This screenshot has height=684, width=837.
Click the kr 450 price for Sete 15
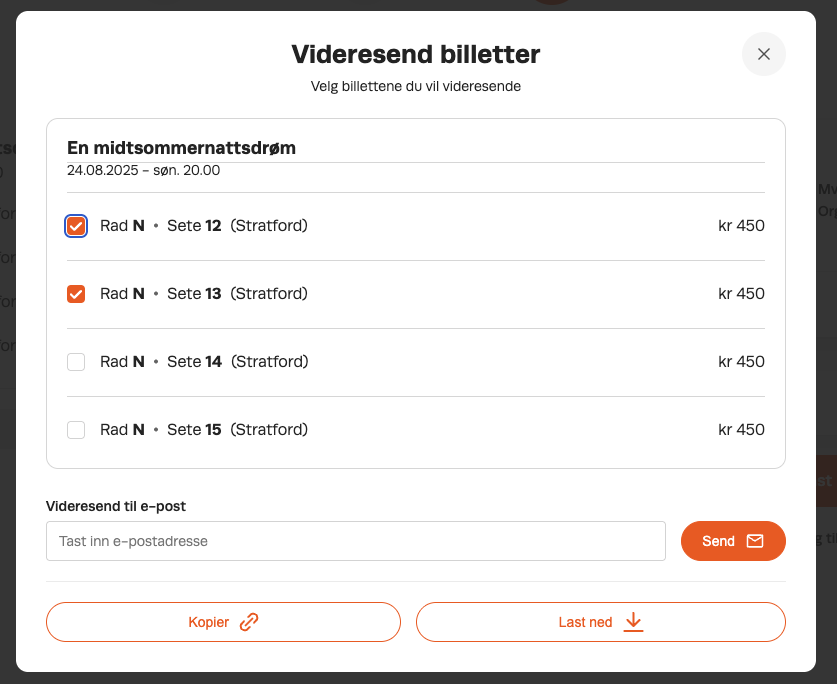[x=741, y=430]
